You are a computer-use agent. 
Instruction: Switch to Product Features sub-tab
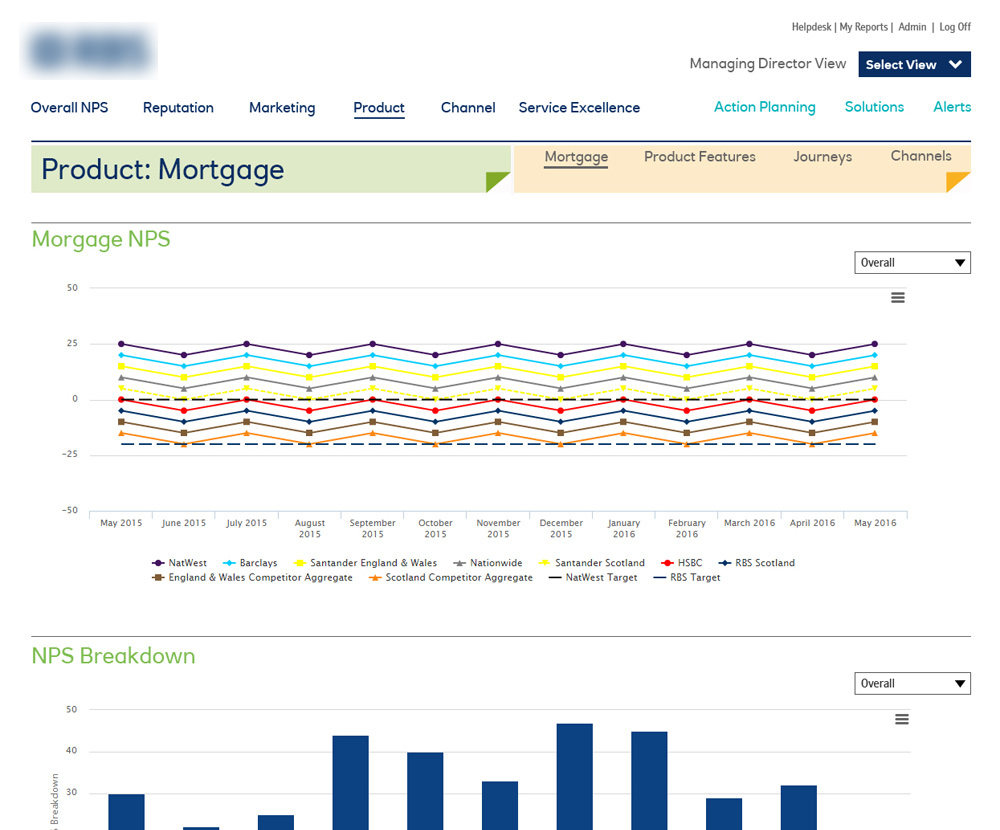(x=700, y=157)
